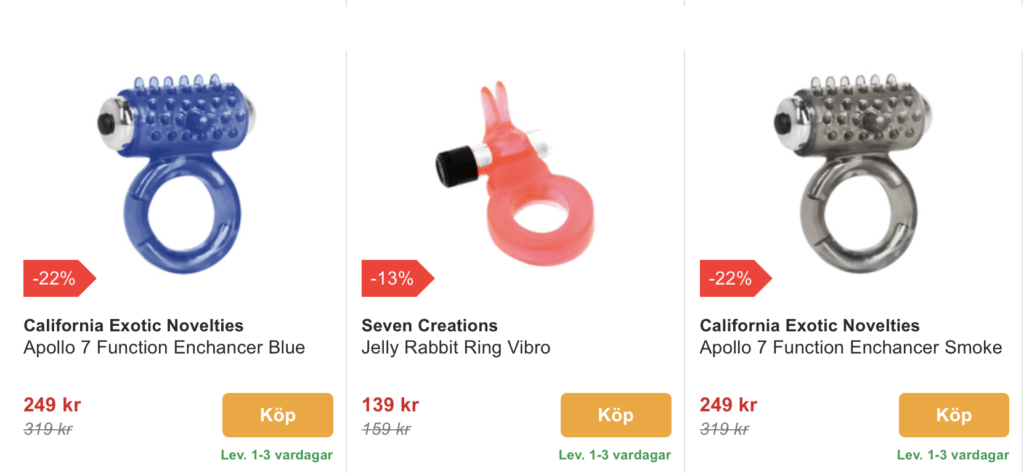Open Jelly Rabbit Ring Vibro title link
The height and width of the screenshot is (473, 1024).
[x=456, y=348]
